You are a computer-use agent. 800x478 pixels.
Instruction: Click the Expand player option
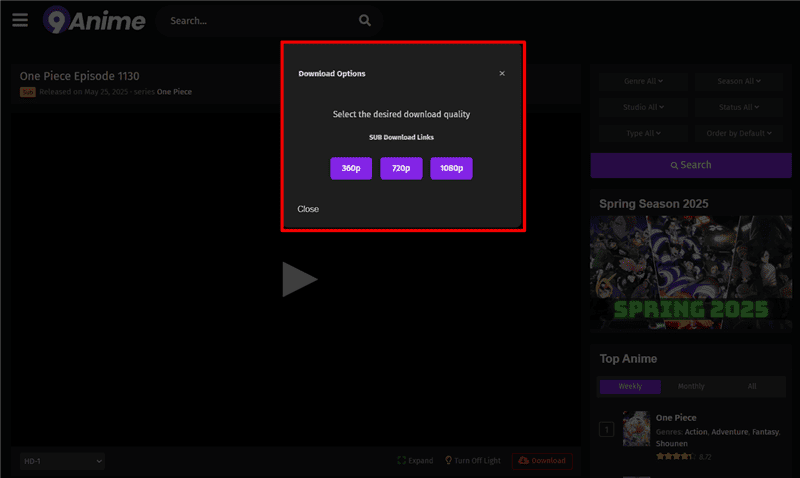pos(415,461)
